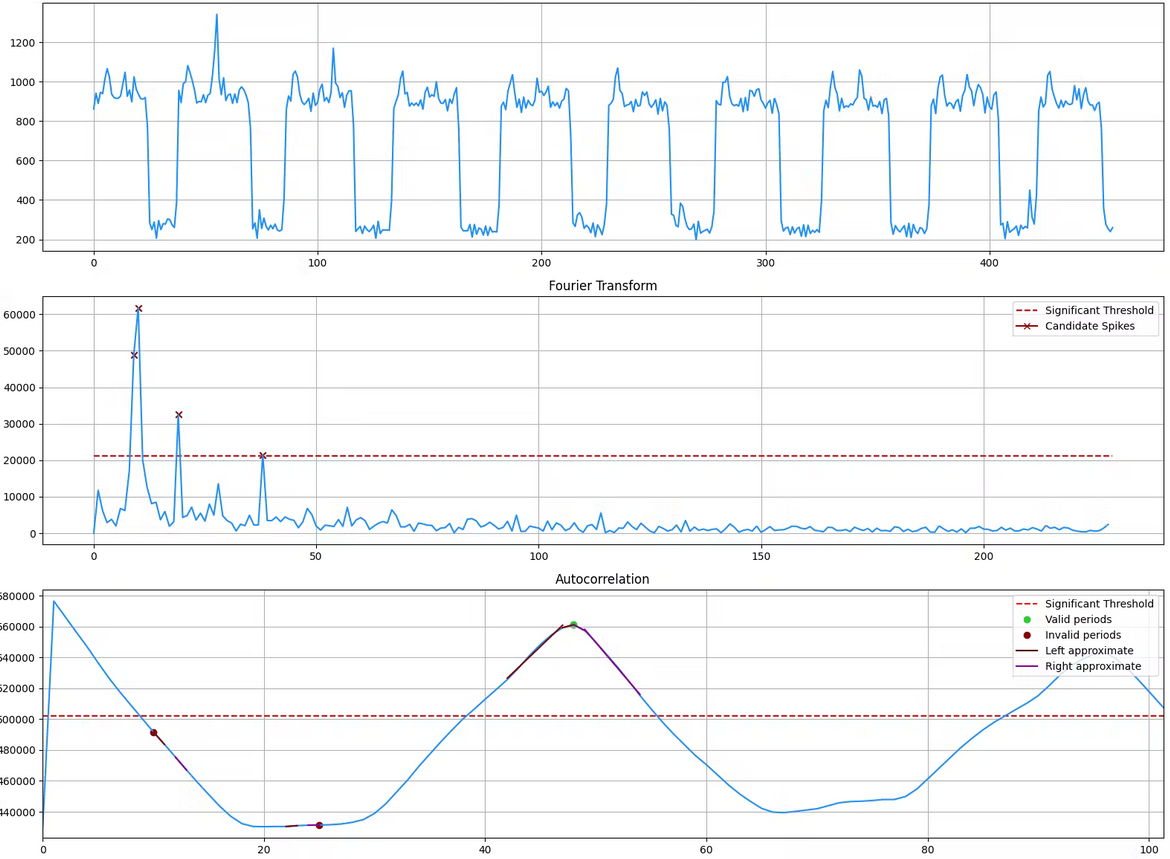Click the invalid period dot near lag 25
Image resolution: width=1170 pixels, height=859 pixels.
(x=319, y=826)
